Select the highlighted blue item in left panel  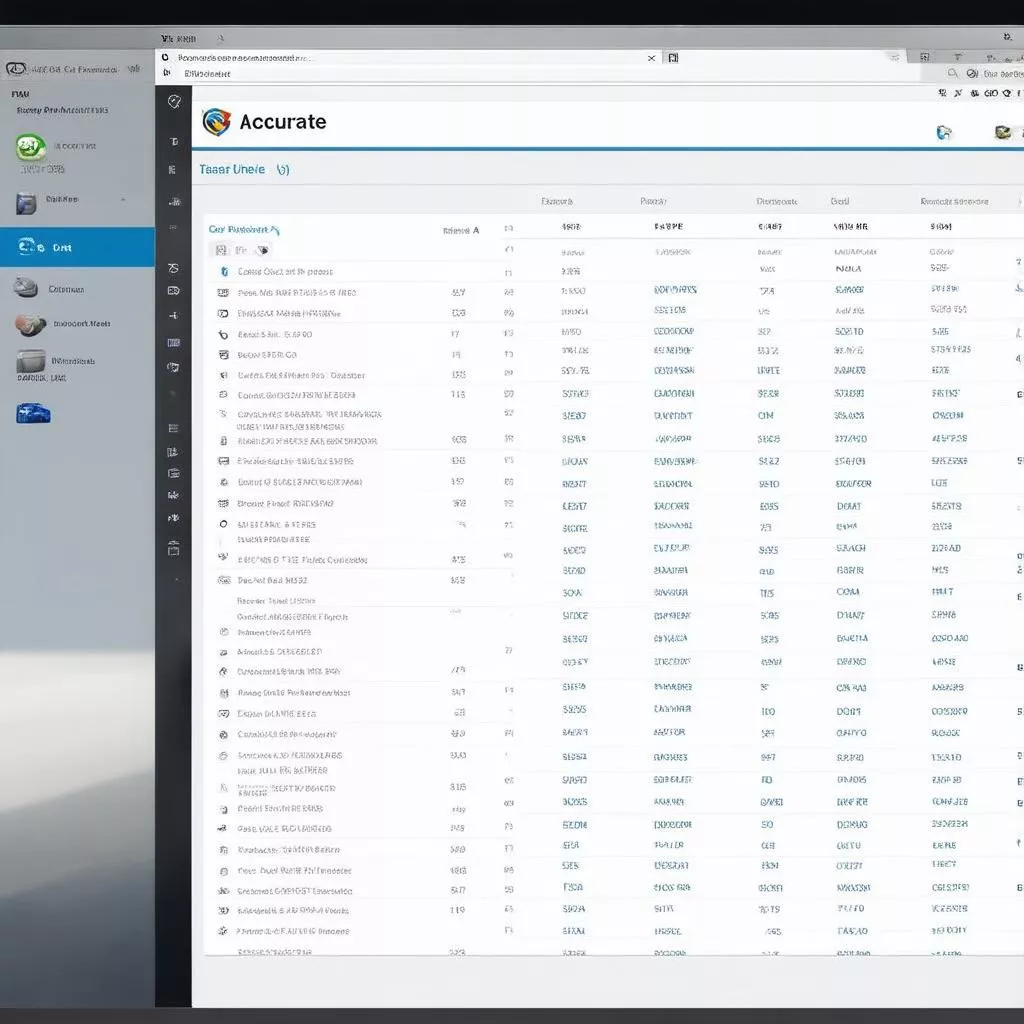pos(77,247)
